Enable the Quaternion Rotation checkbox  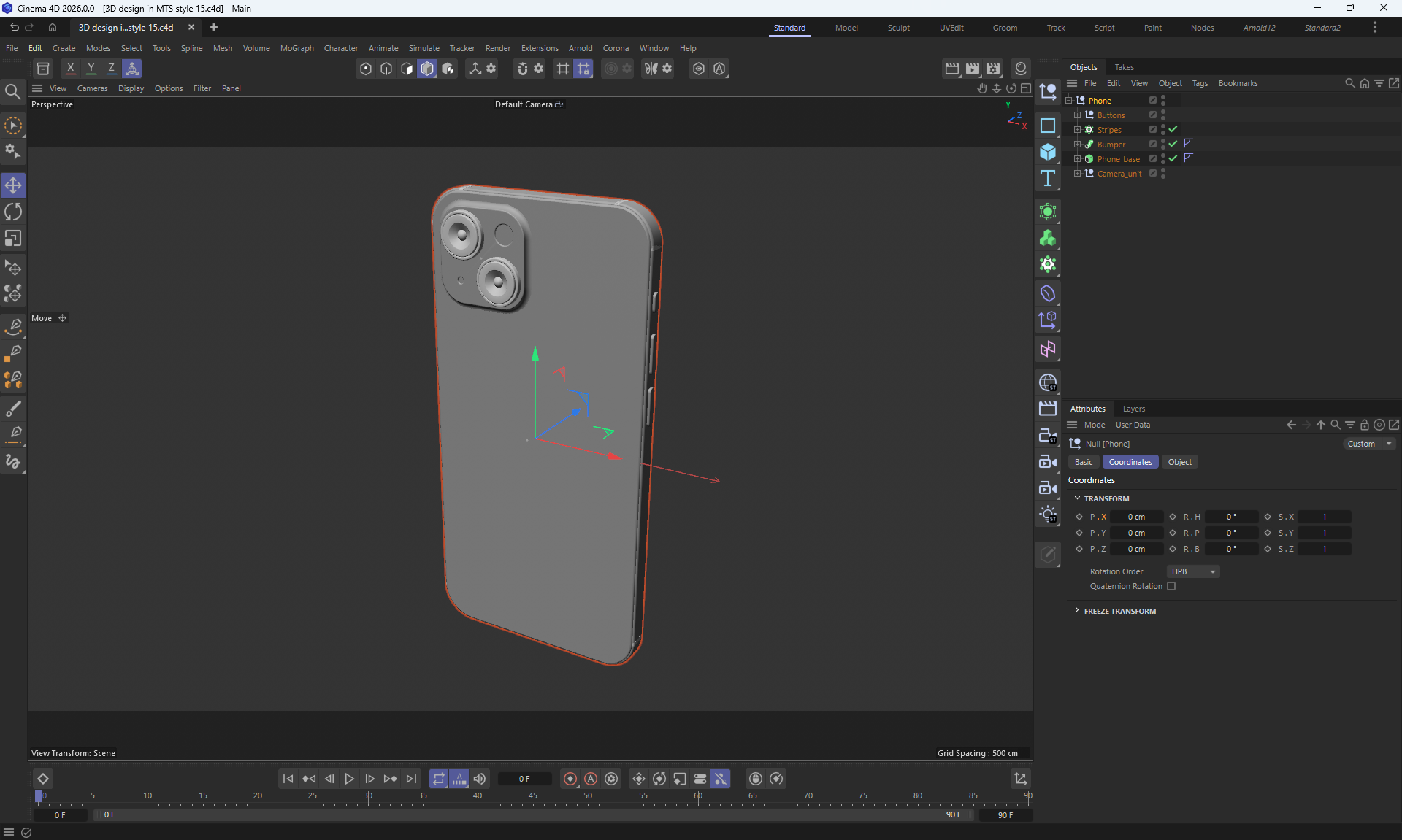(x=1171, y=586)
